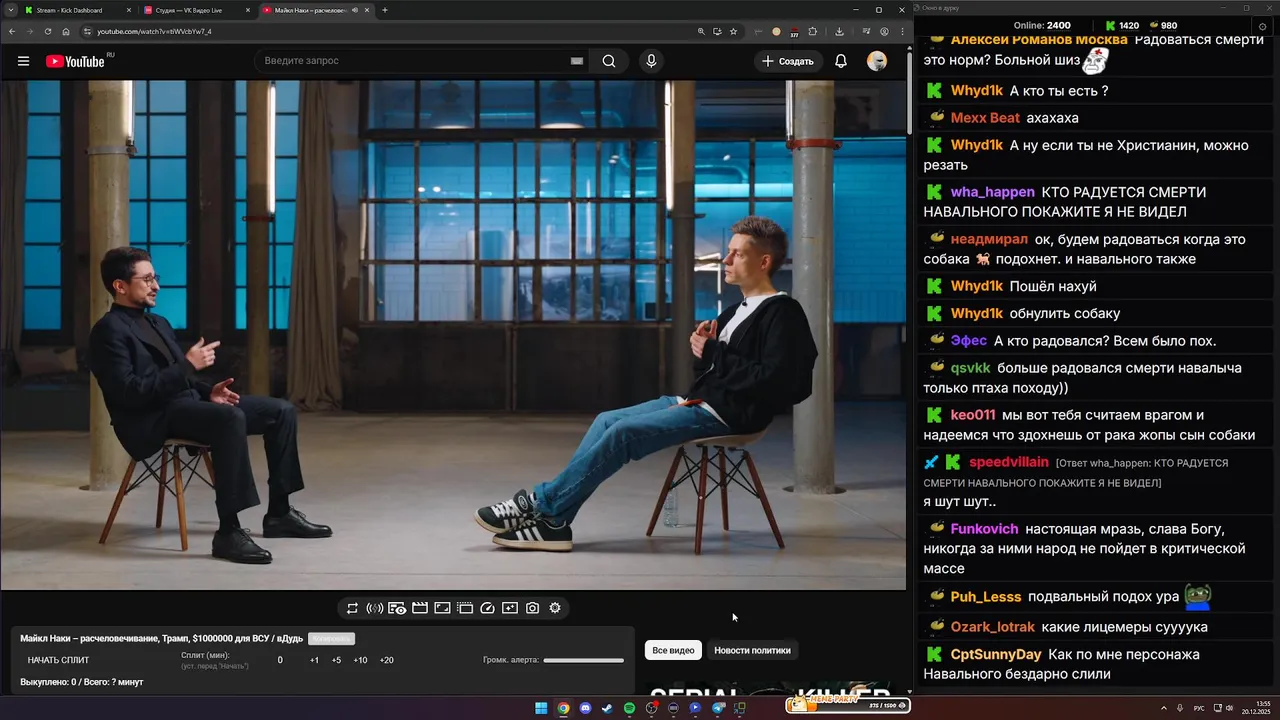Viewport: 1280px width, 720px height.
Task: Click the MEME PARTY widget over the taskbar
Action: click(847, 705)
